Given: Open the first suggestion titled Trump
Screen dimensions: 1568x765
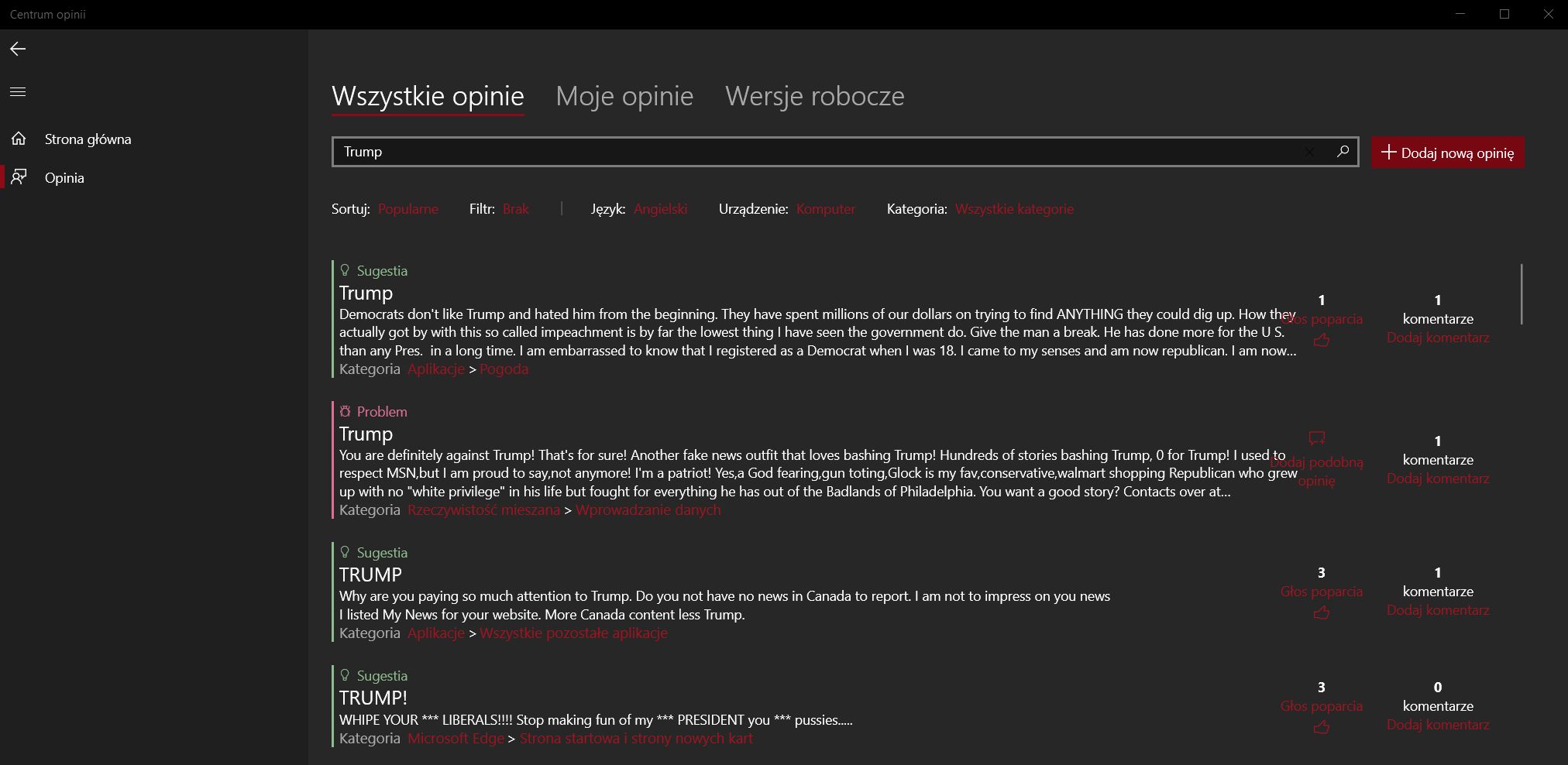Looking at the screenshot, I should [x=366, y=293].
